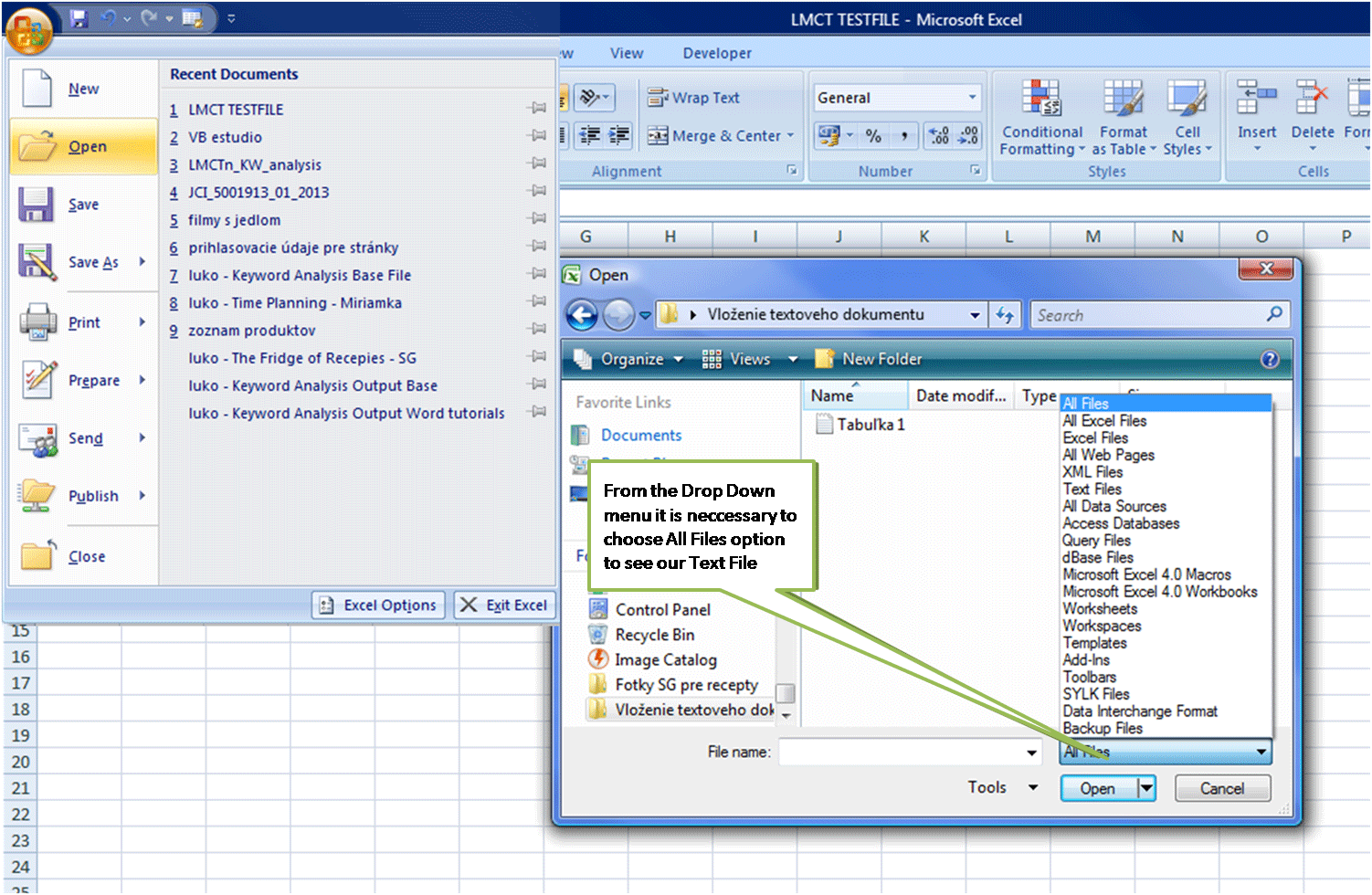
Task: Expand the Prepare submenu arrow
Action: [x=142, y=380]
